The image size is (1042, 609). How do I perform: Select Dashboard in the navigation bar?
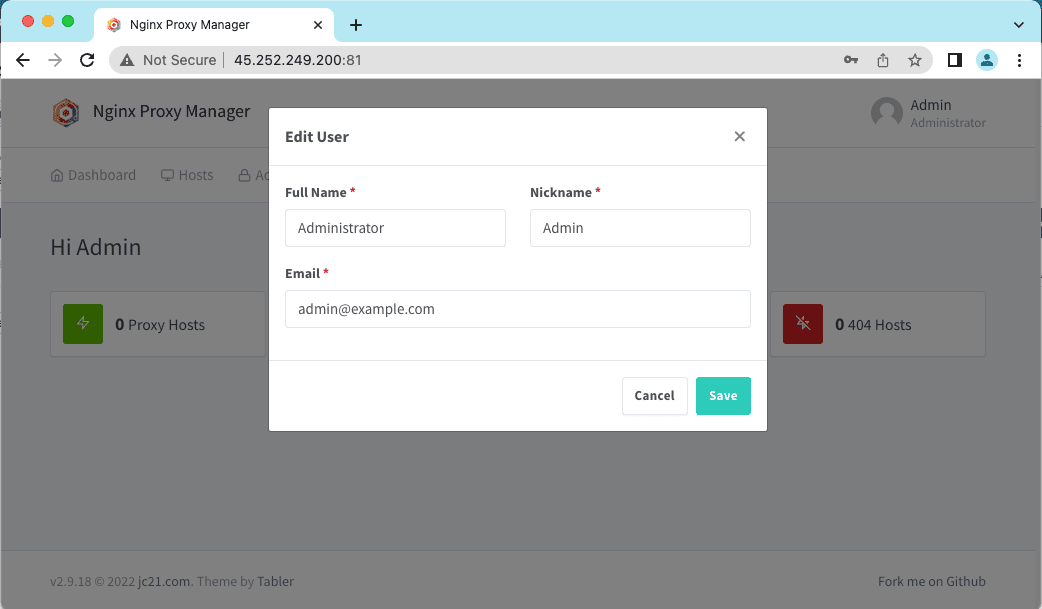click(x=93, y=175)
